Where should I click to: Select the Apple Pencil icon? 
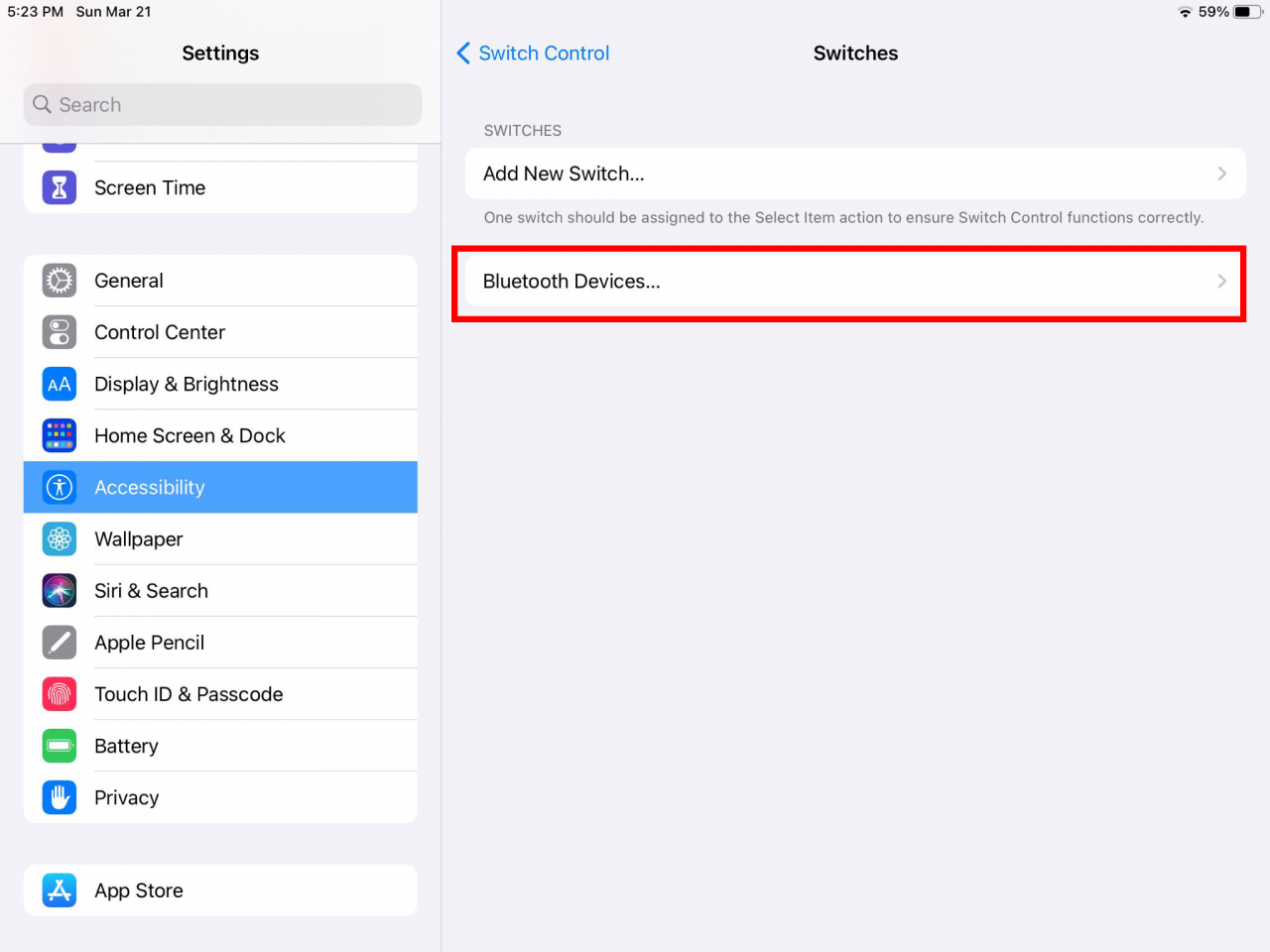(x=59, y=642)
